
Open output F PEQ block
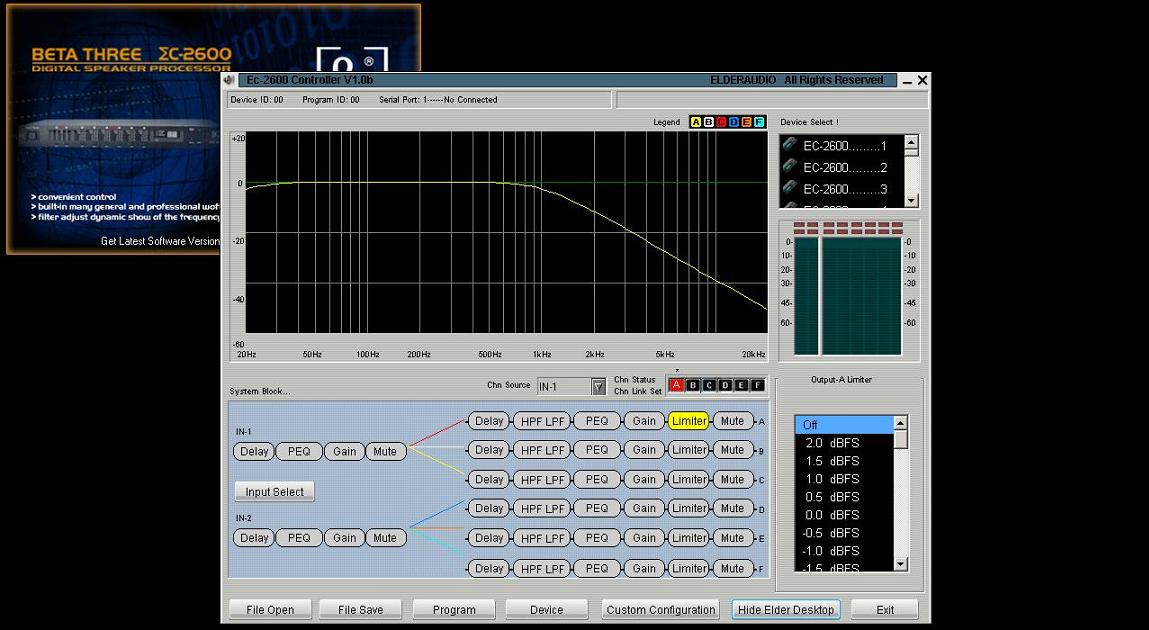click(596, 568)
